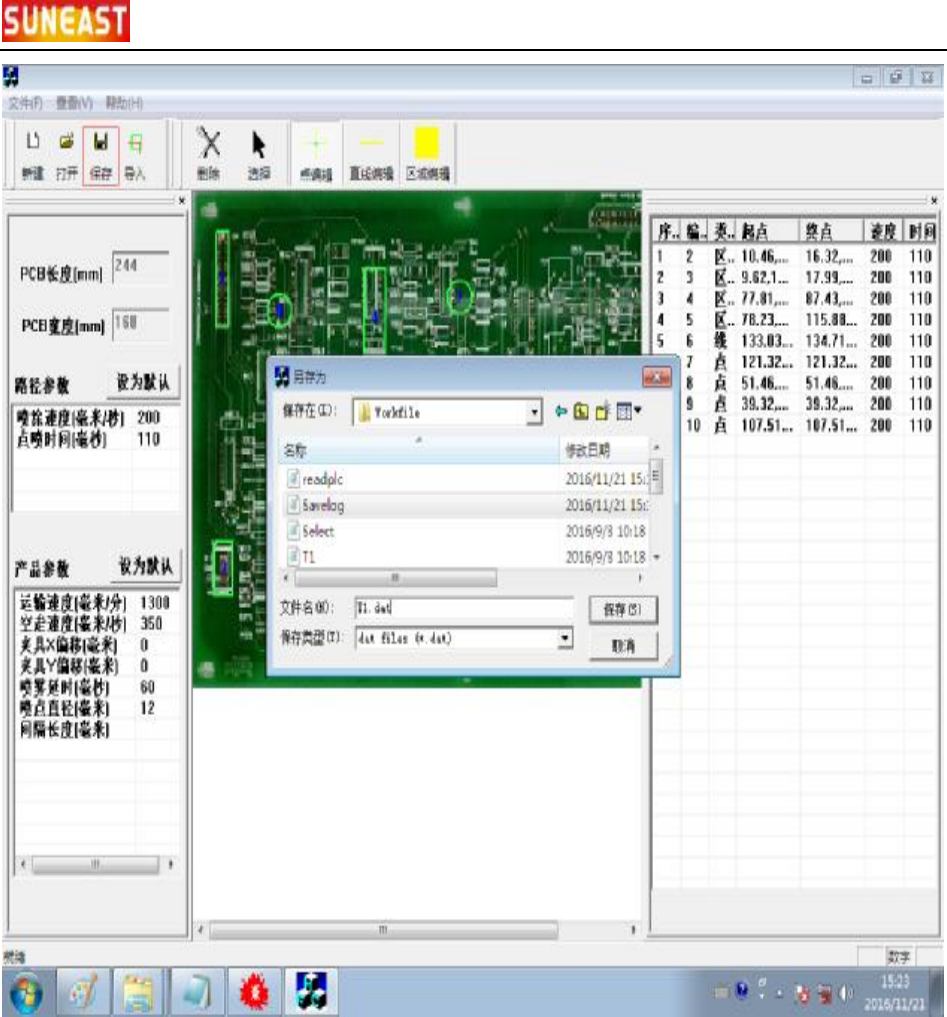Click the green circle marker on PCB right
The image size is (947, 1017).
click(460, 296)
